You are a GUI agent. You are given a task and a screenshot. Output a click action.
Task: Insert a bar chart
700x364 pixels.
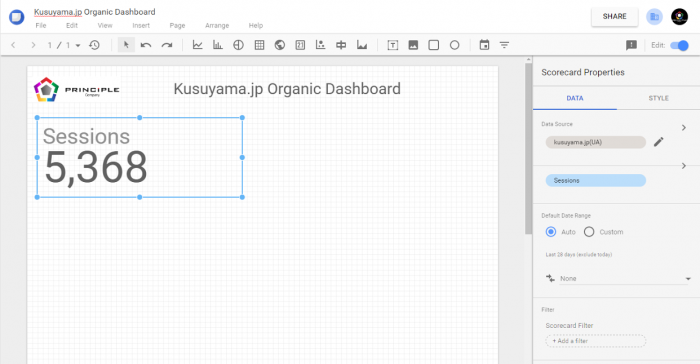[218, 45]
